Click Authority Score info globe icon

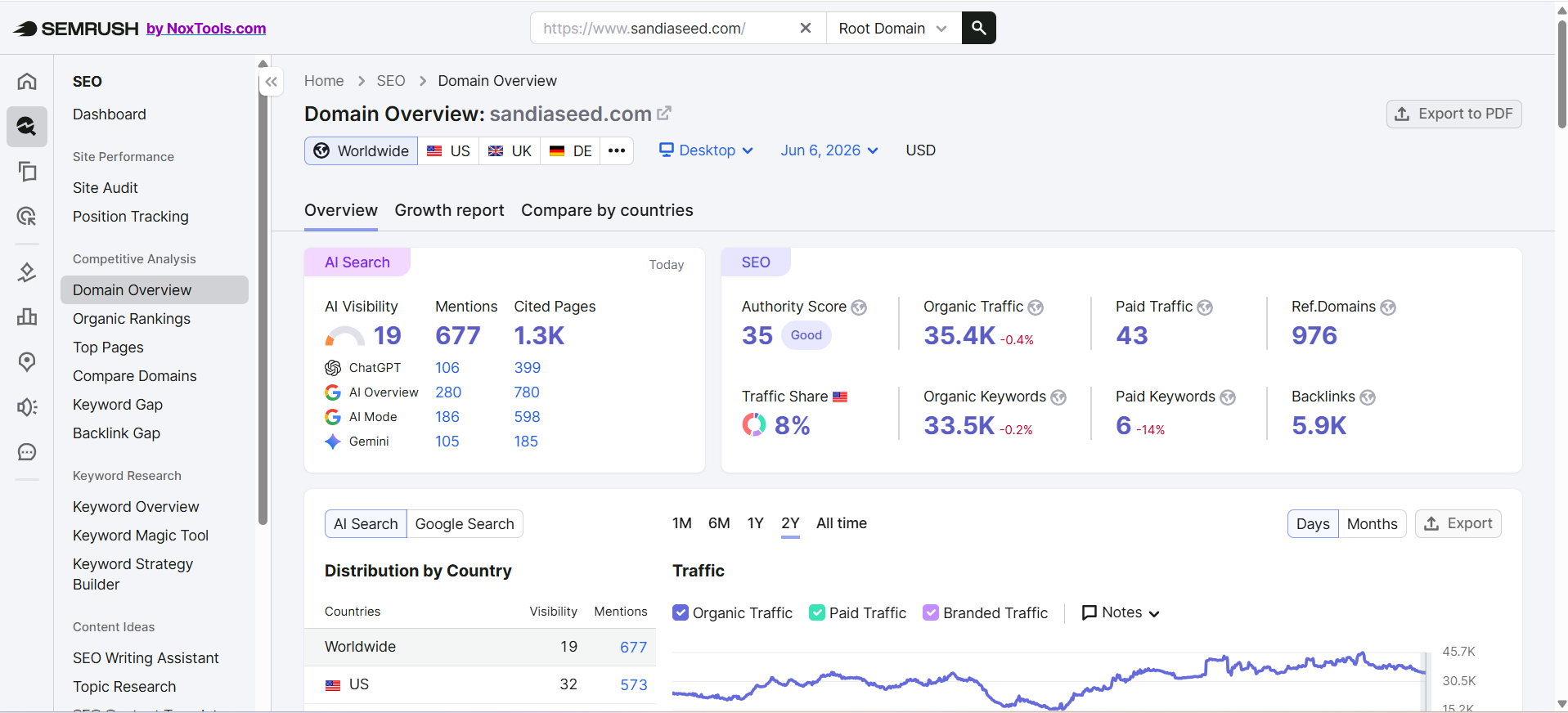coord(859,307)
